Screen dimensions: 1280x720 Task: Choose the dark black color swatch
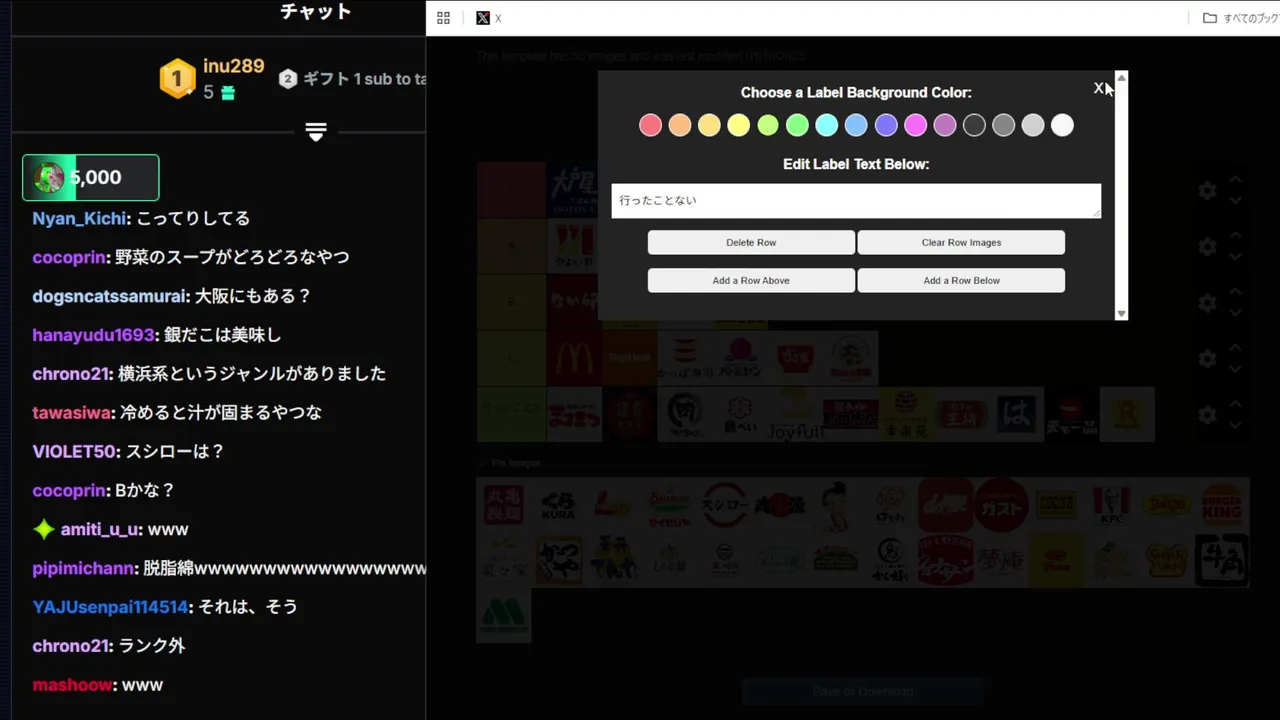coord(974,125)
